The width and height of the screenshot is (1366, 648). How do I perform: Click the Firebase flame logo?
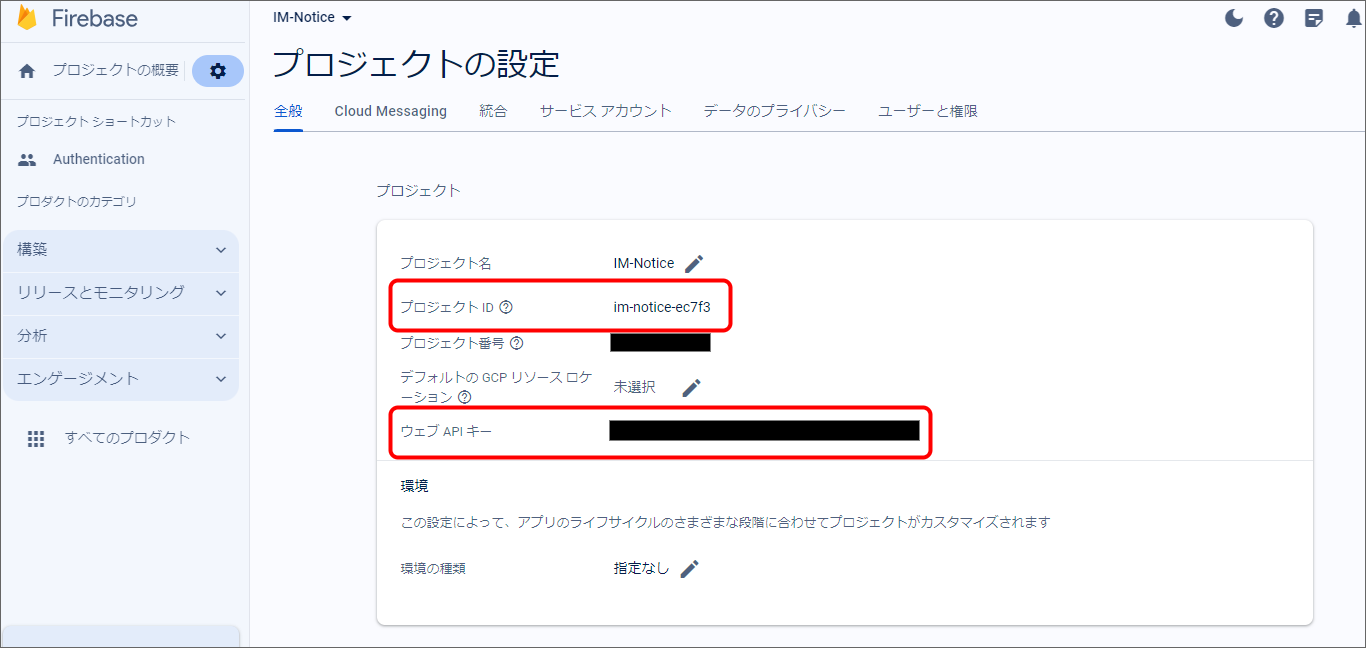(26, 18)
